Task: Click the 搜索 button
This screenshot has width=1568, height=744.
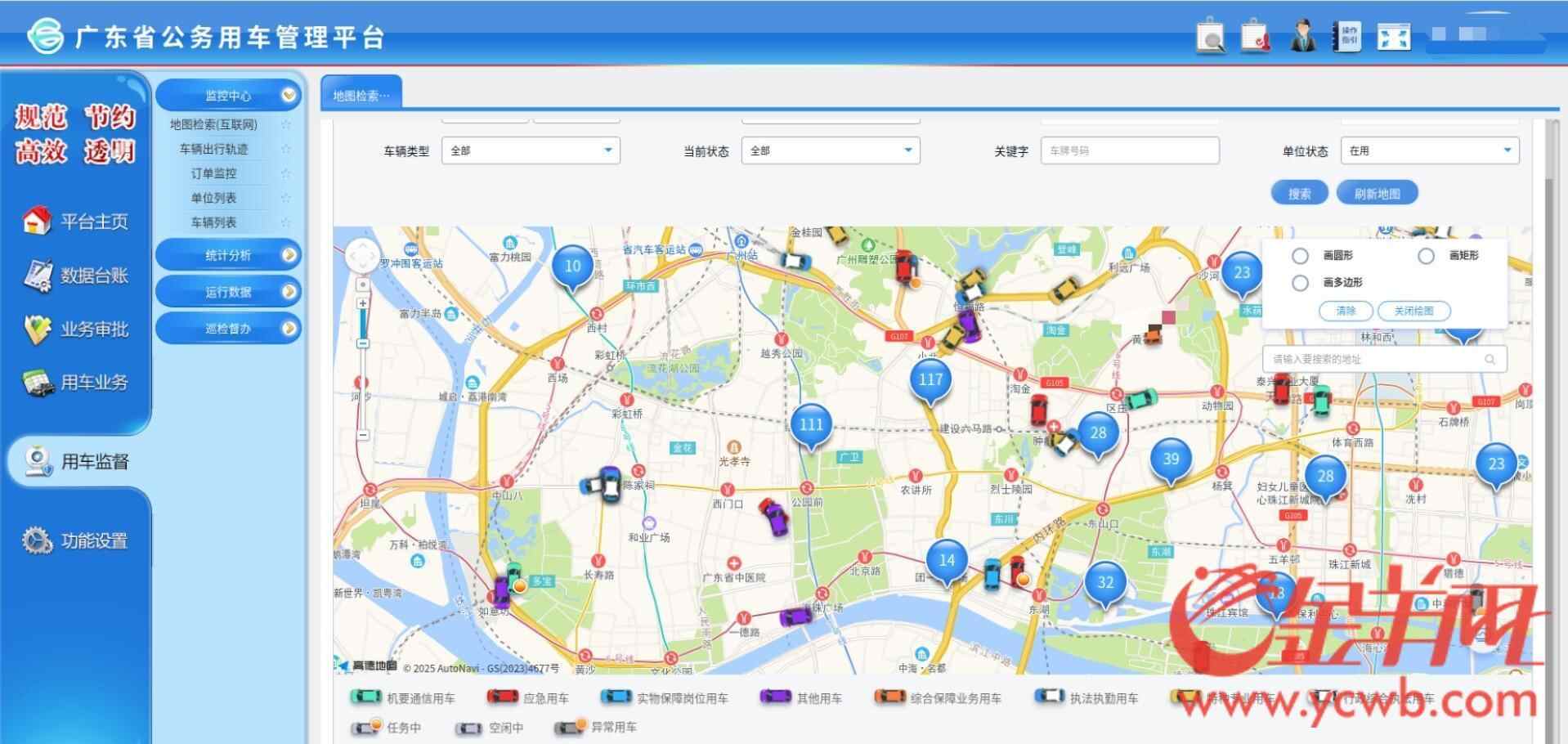Action: coord(1299,194)
